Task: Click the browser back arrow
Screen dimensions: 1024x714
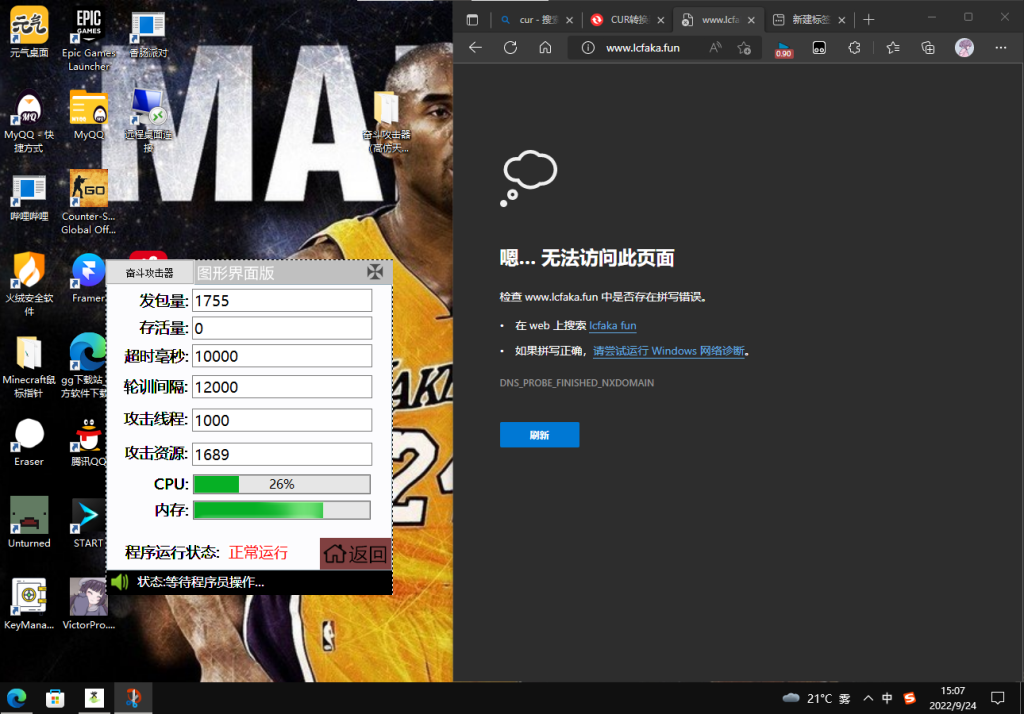Action: [475, 47]
